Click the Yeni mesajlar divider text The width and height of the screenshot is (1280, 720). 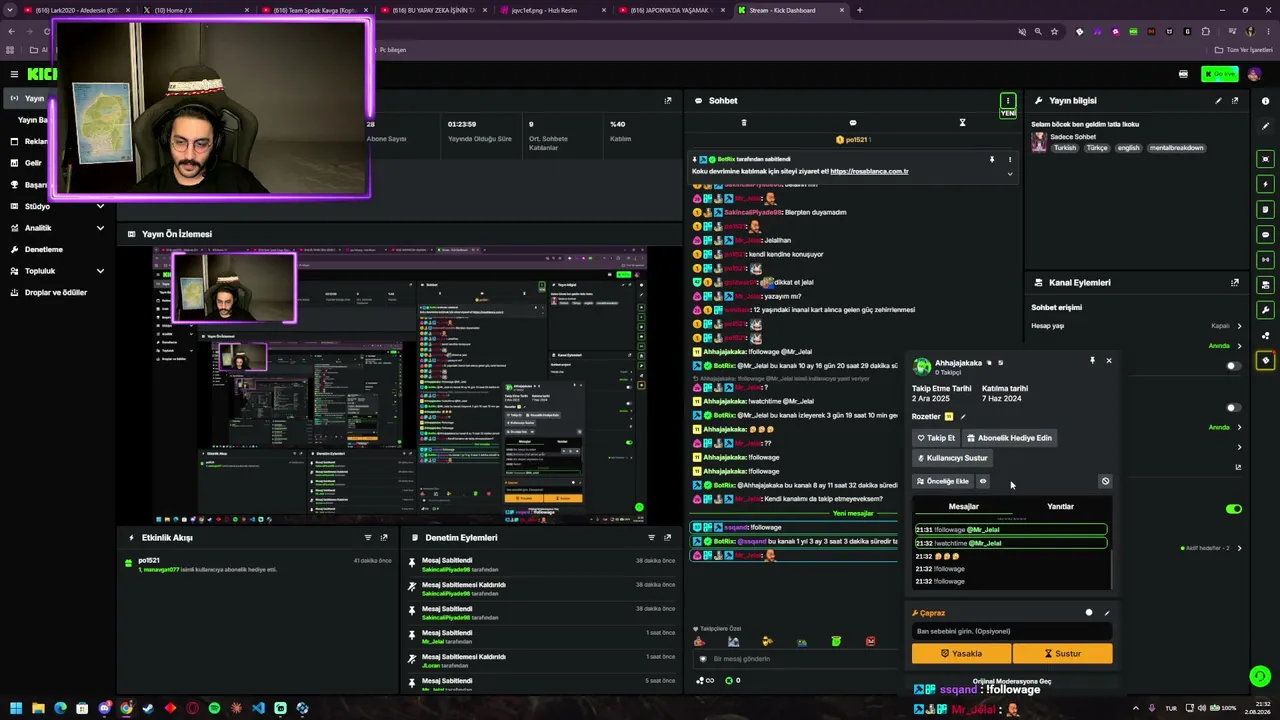tap(853, 513)
